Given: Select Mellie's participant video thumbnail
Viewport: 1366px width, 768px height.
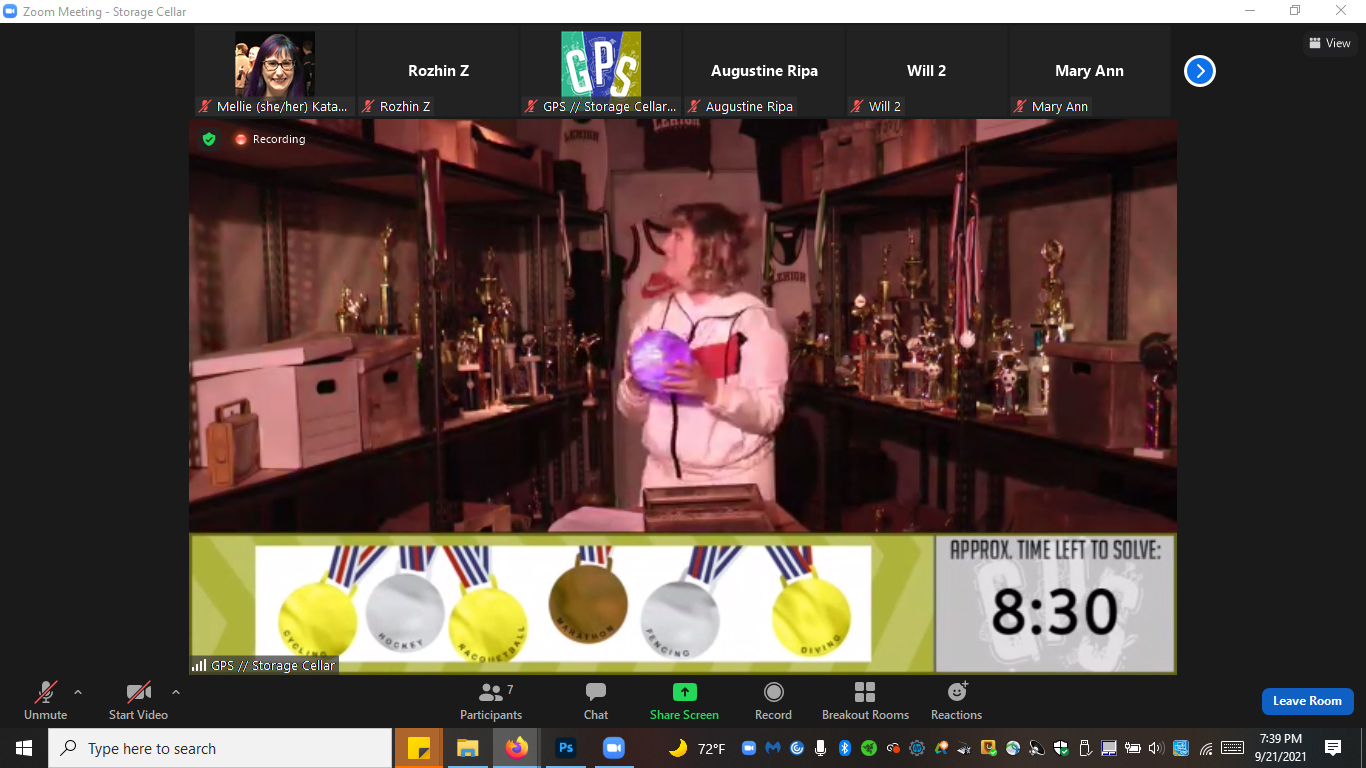Looking at the screenshot, I should 275,71.
